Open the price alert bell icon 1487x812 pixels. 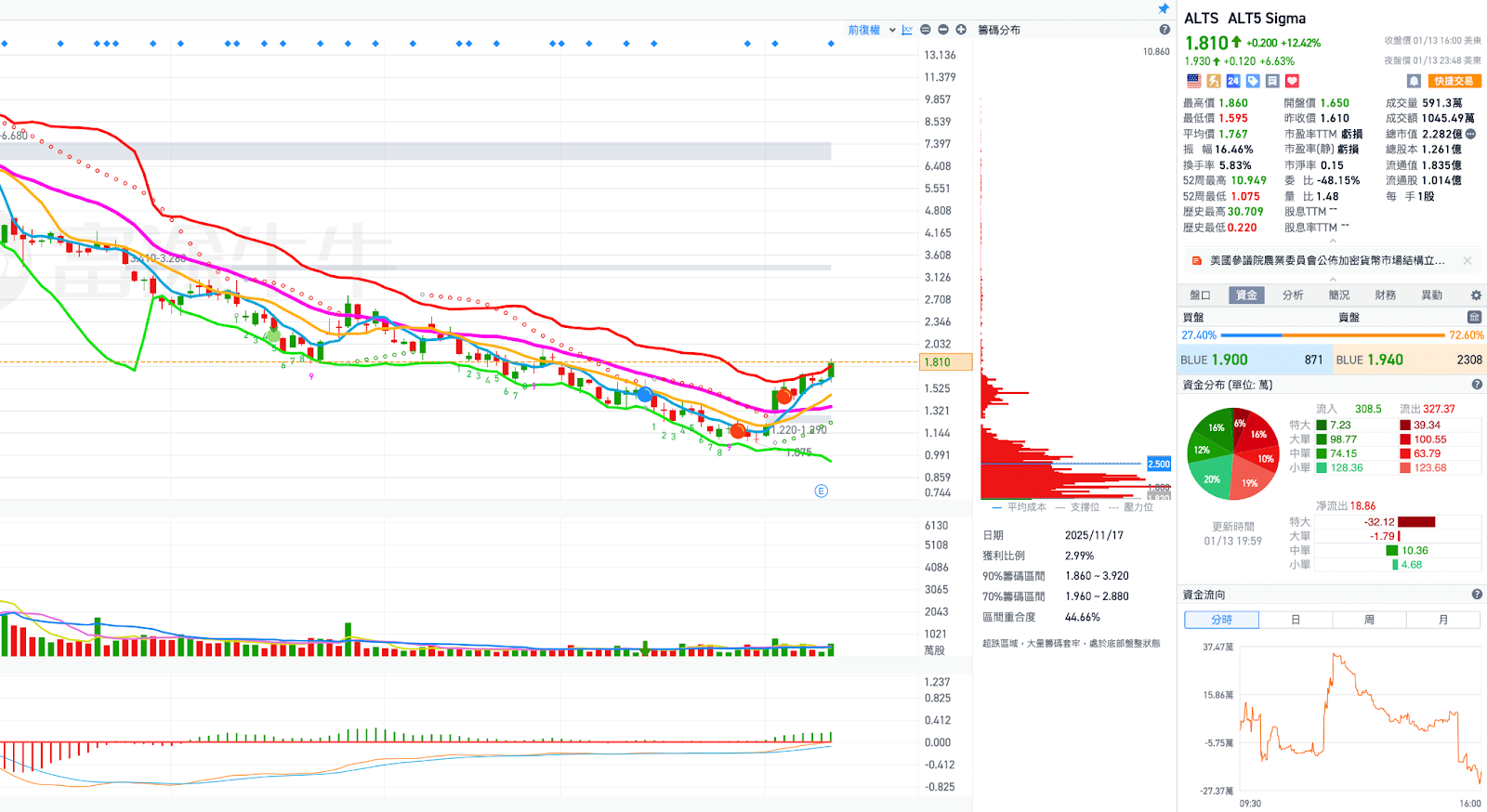[x=1414, y=81]
